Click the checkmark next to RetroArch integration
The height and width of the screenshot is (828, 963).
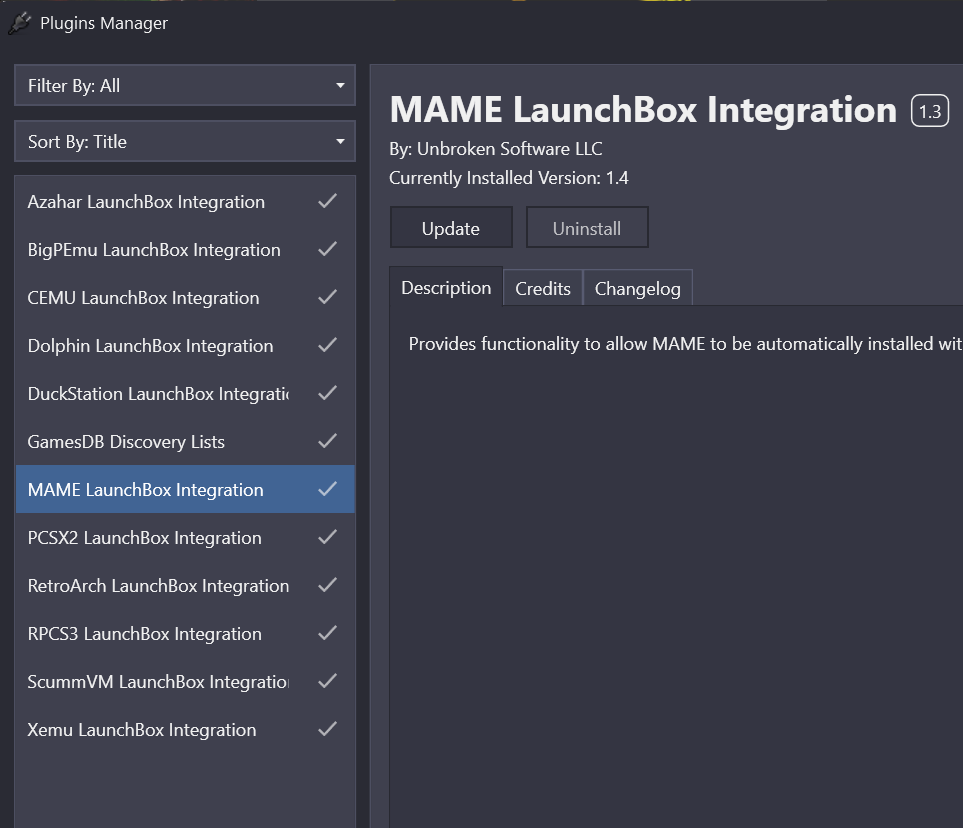click(327, 585)
